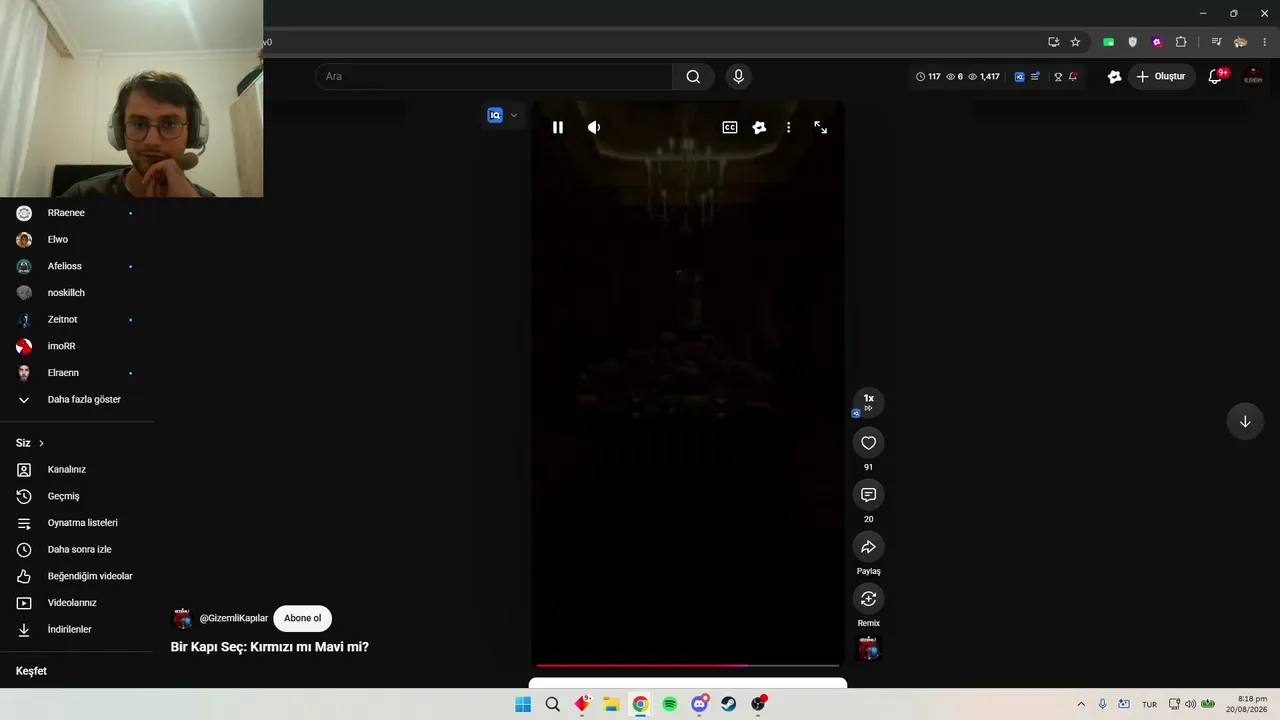The image size is (1280, 720).
Task: Open the account avatar menu
Action: click(1253, 77)
